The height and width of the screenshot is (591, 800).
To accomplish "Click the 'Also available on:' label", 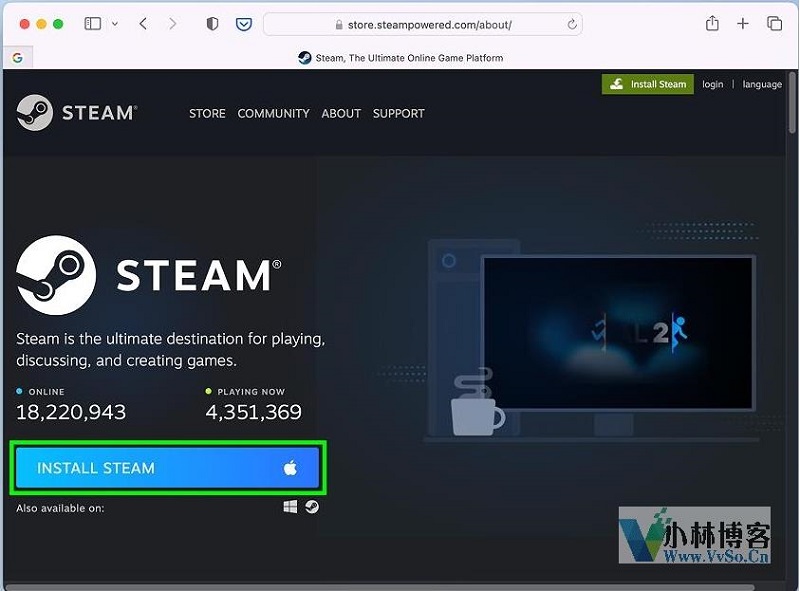I will [x=60, y=508].
